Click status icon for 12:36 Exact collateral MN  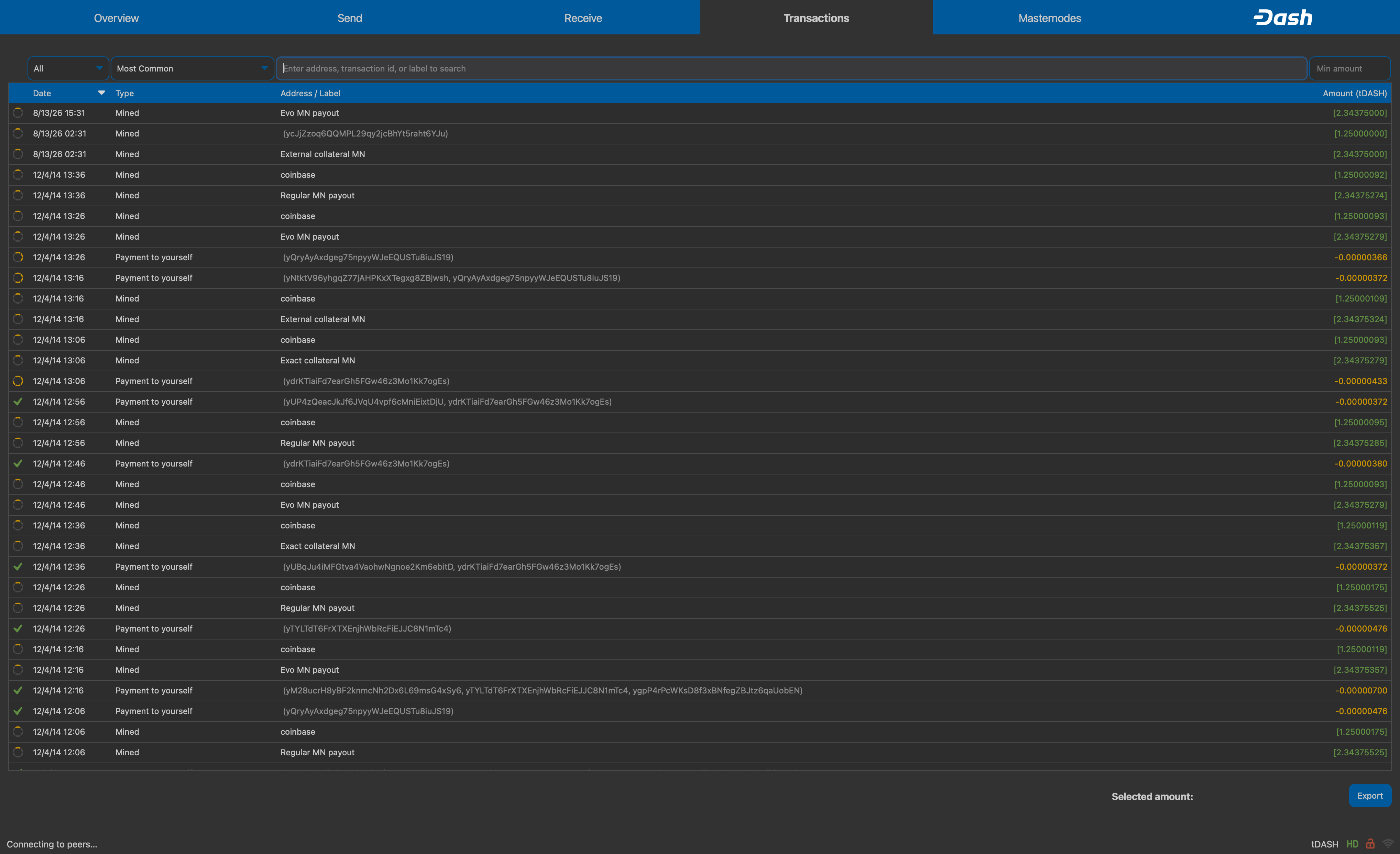coord(18,546)
